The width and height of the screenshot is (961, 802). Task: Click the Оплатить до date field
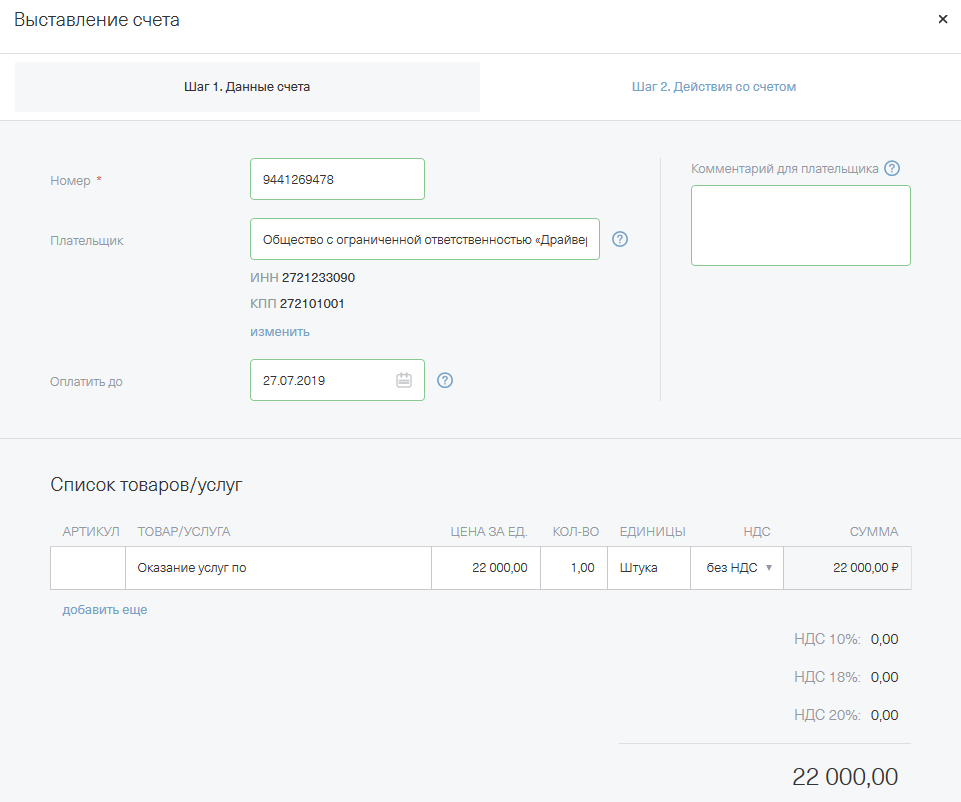pos(322,381)
